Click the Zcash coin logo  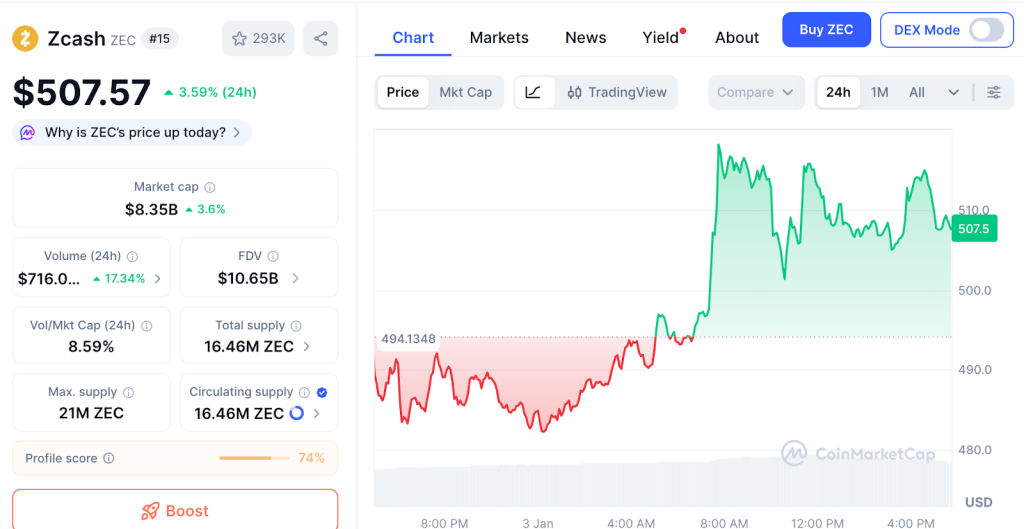coord(25,39)
